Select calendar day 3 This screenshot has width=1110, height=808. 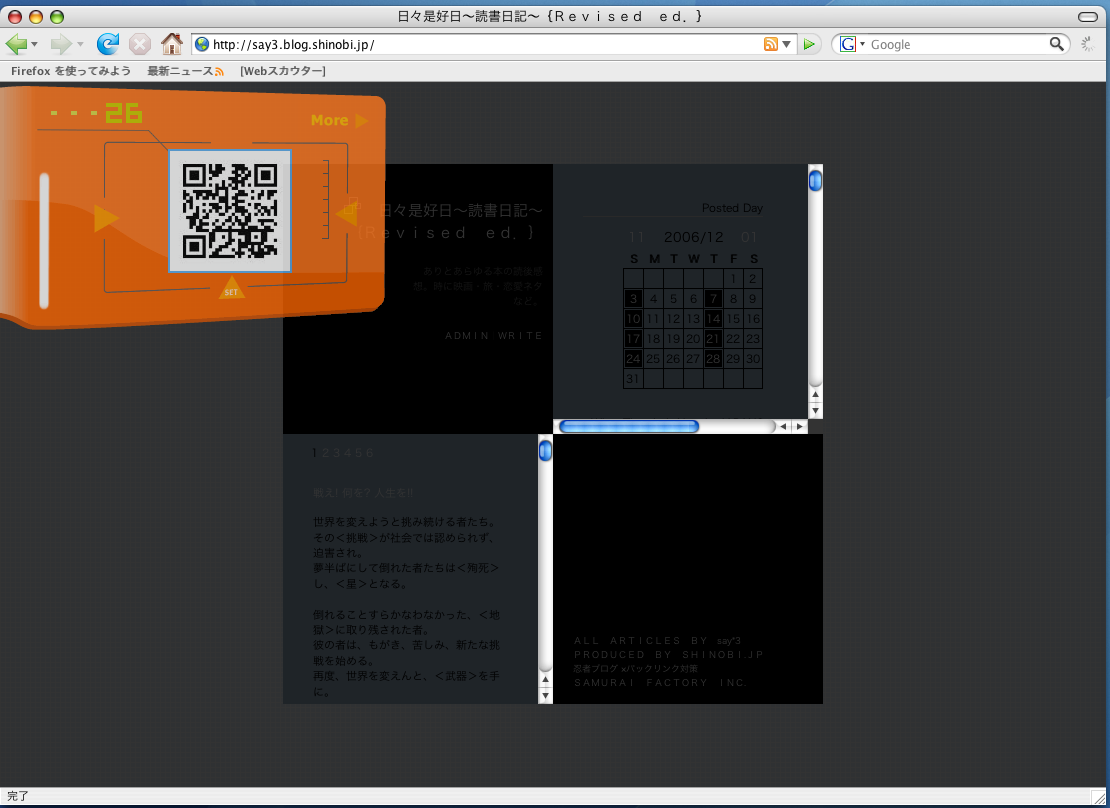click(x=634, y=299)
